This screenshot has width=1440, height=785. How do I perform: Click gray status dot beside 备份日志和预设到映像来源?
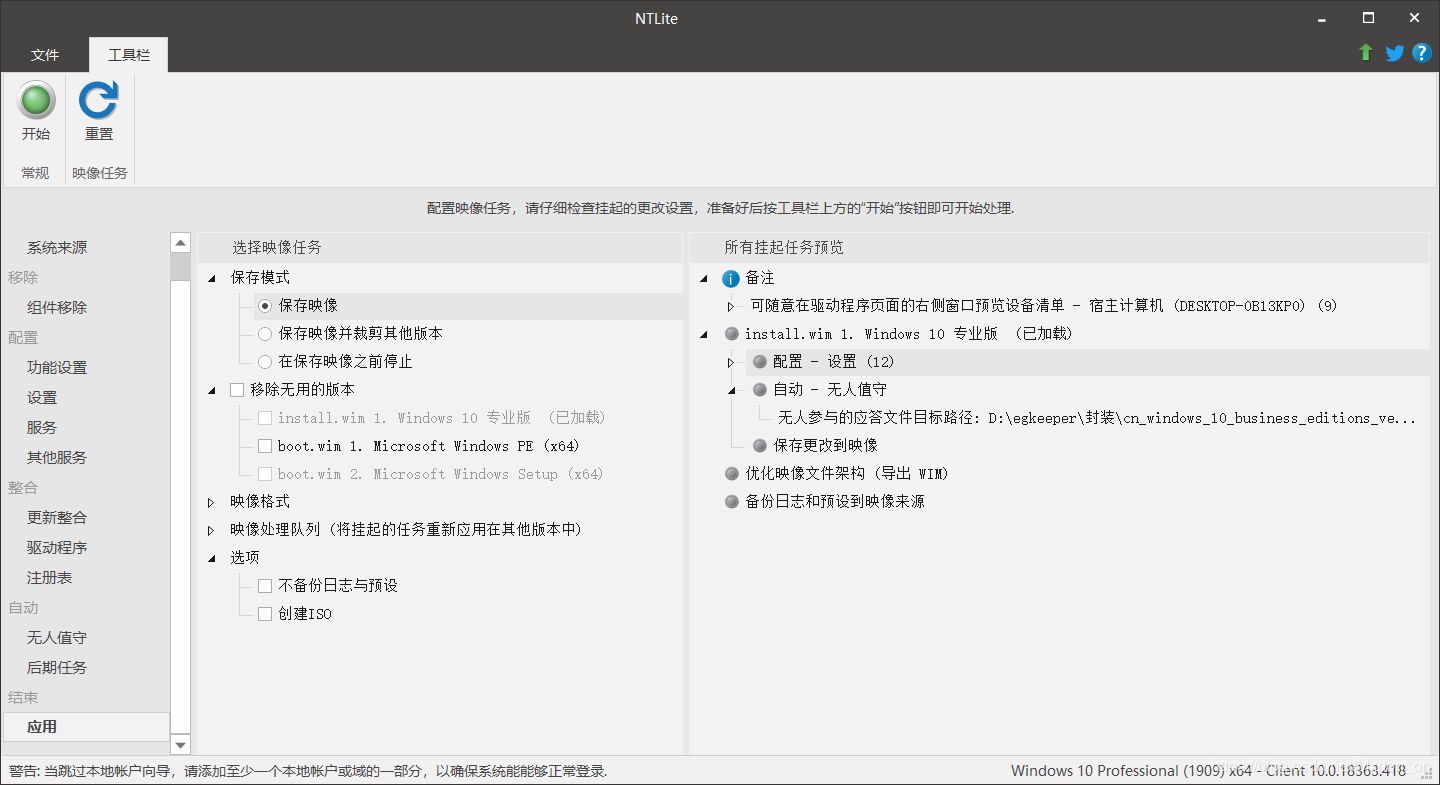coord(732,502)
